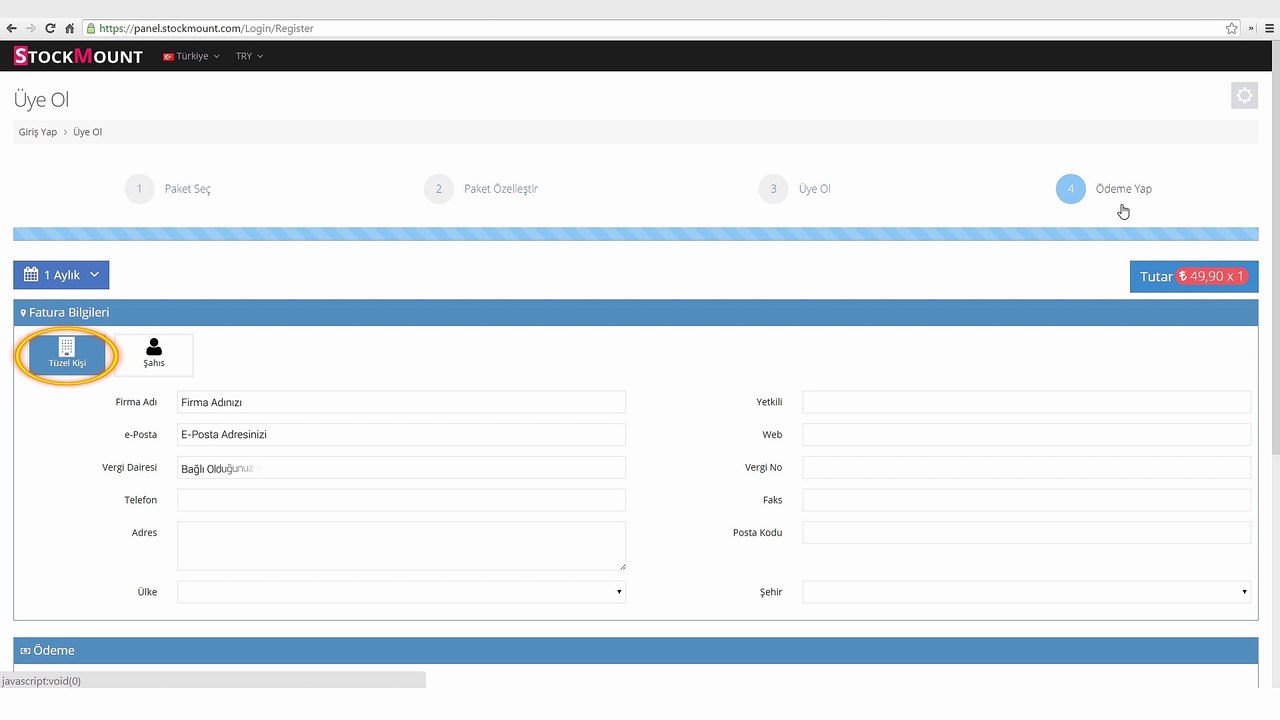Click the browser address bar URL
Image resolution: width=1280 pixels, height=720 pixels.
(206, 28)
